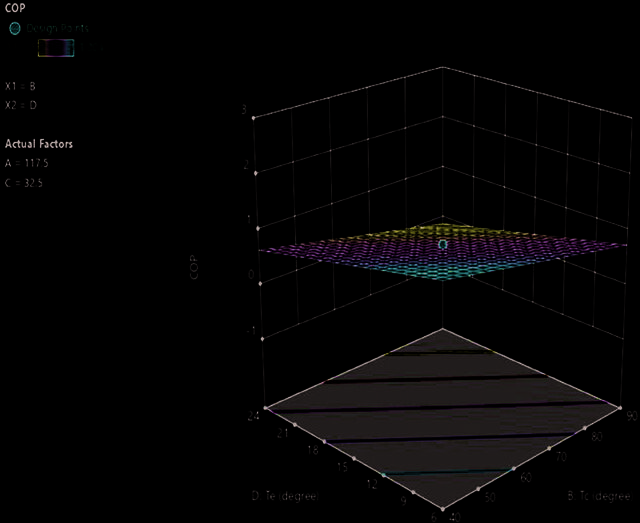Click the Te axis tick label 24
The width and height of the screenshot is (640, 523).
coord(254,417)
